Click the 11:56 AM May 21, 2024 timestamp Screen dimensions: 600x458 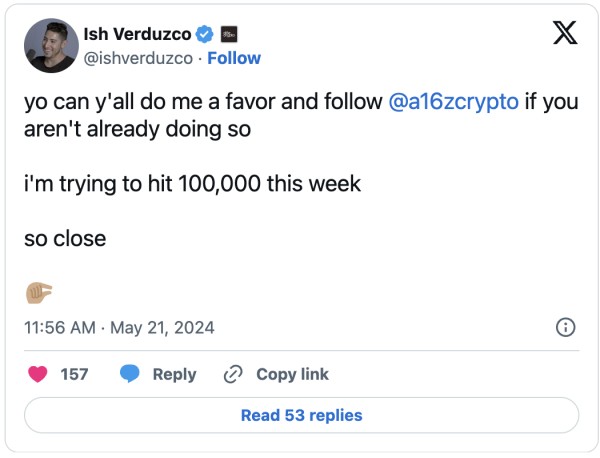click(119, 327)
